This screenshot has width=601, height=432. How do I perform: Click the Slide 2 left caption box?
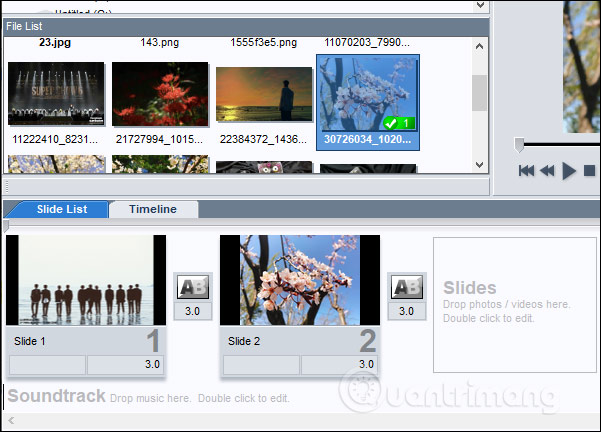point(261,365)
